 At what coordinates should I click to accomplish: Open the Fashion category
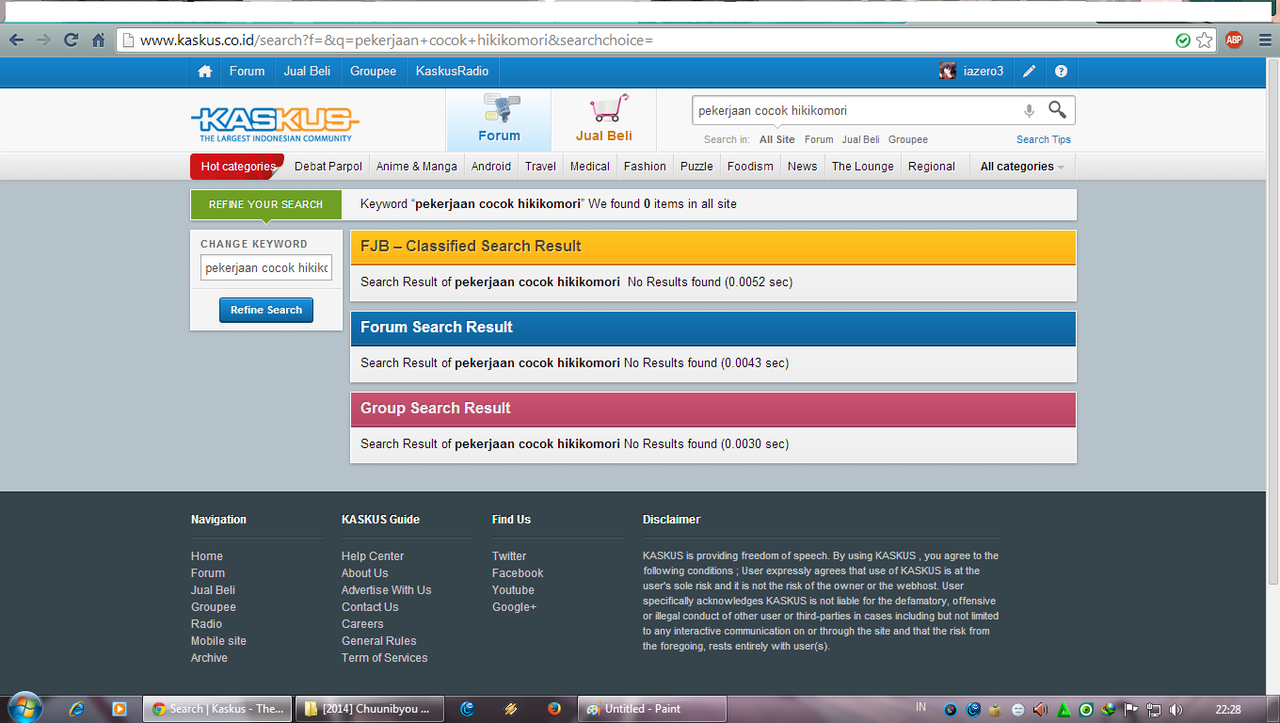click(645, 166)
